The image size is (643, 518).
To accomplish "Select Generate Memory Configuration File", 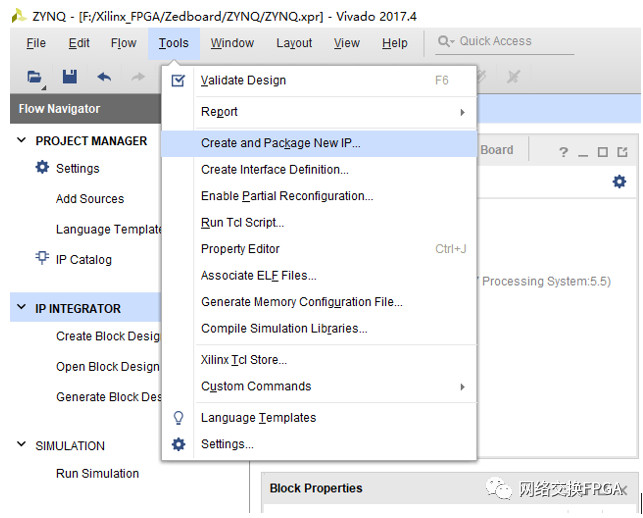I will [x=319, y=302].
